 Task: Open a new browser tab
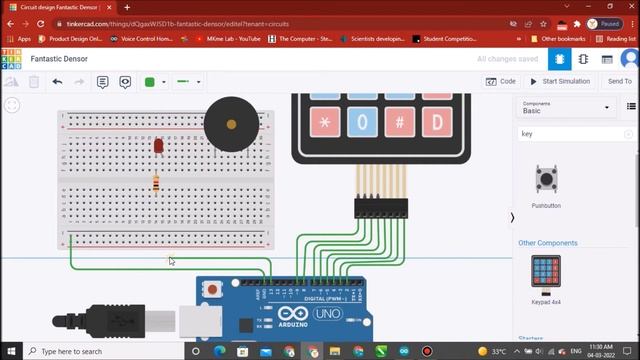click(x=127, y=7)
